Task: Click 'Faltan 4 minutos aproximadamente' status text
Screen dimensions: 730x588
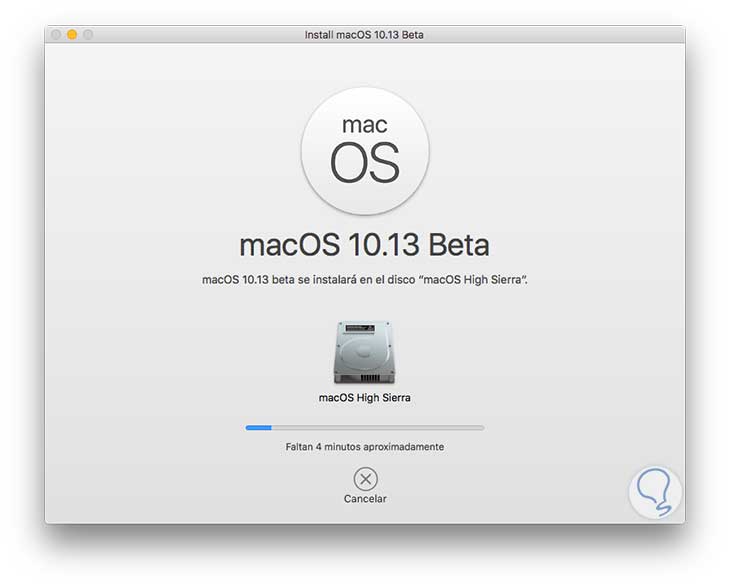Action: pos(365,446)
